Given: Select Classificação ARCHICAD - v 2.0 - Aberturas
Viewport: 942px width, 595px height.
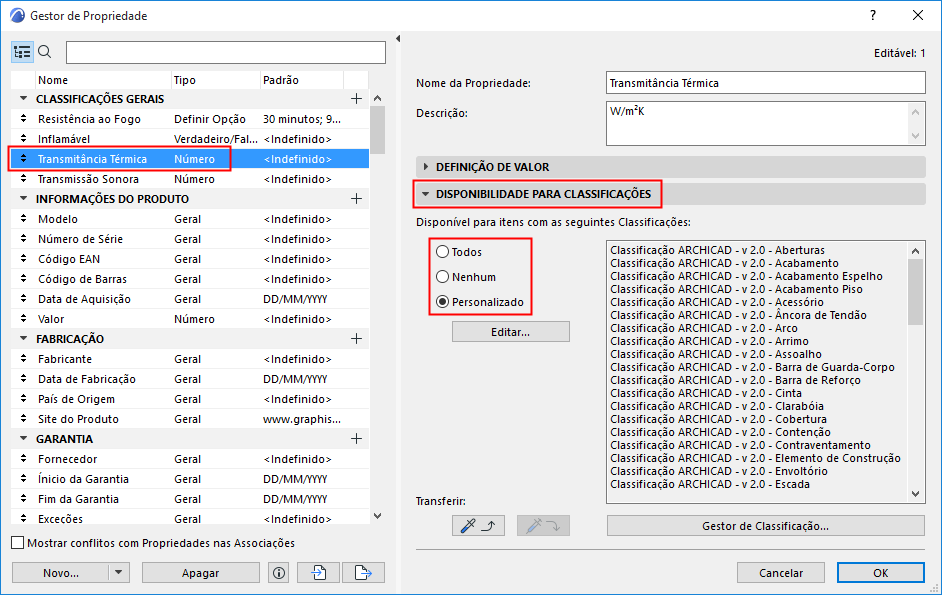Looking at the screenshot, I should tap(717, 250).
